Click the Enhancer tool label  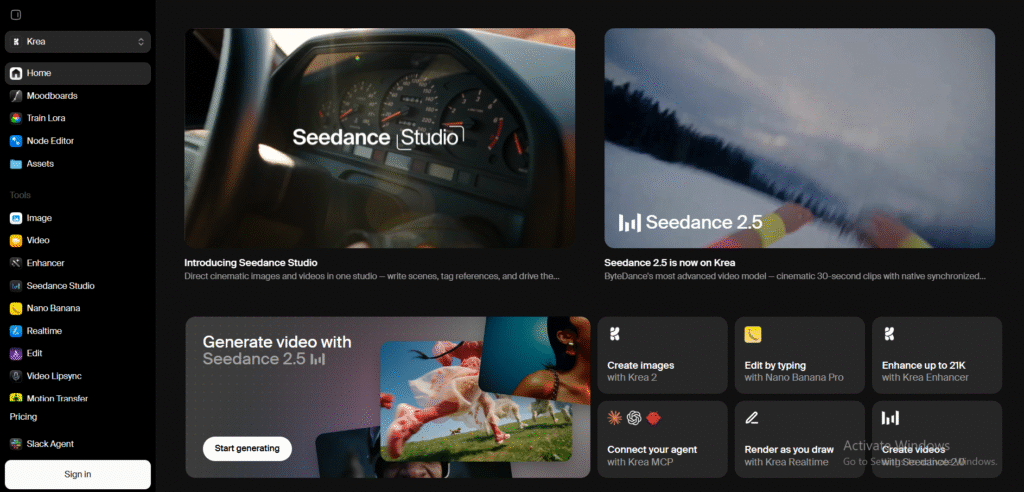tap(46, 263)
